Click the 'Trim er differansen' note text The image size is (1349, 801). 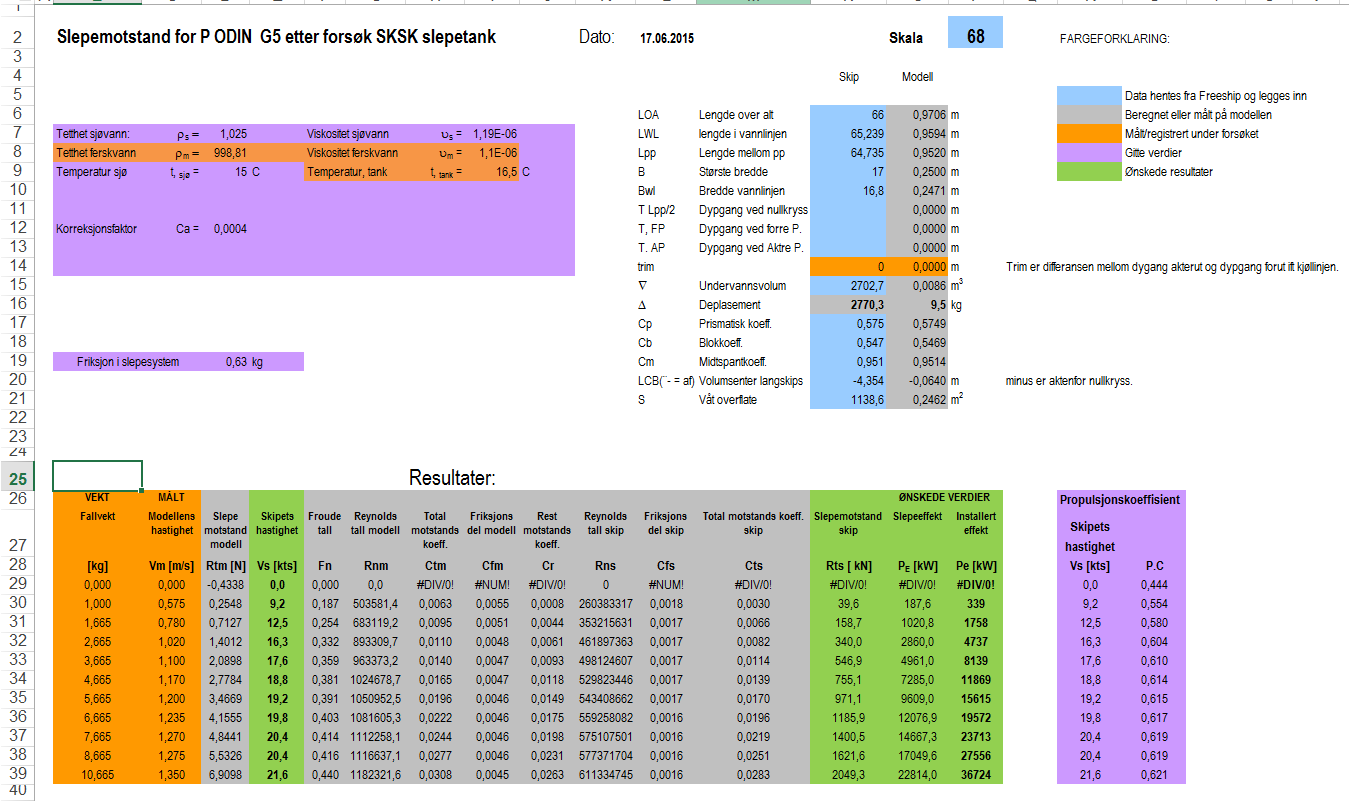coord(1172,267)
